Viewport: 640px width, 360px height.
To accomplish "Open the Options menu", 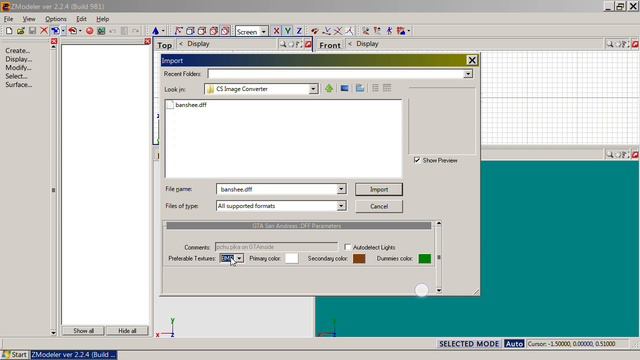I will coord(56,19).
